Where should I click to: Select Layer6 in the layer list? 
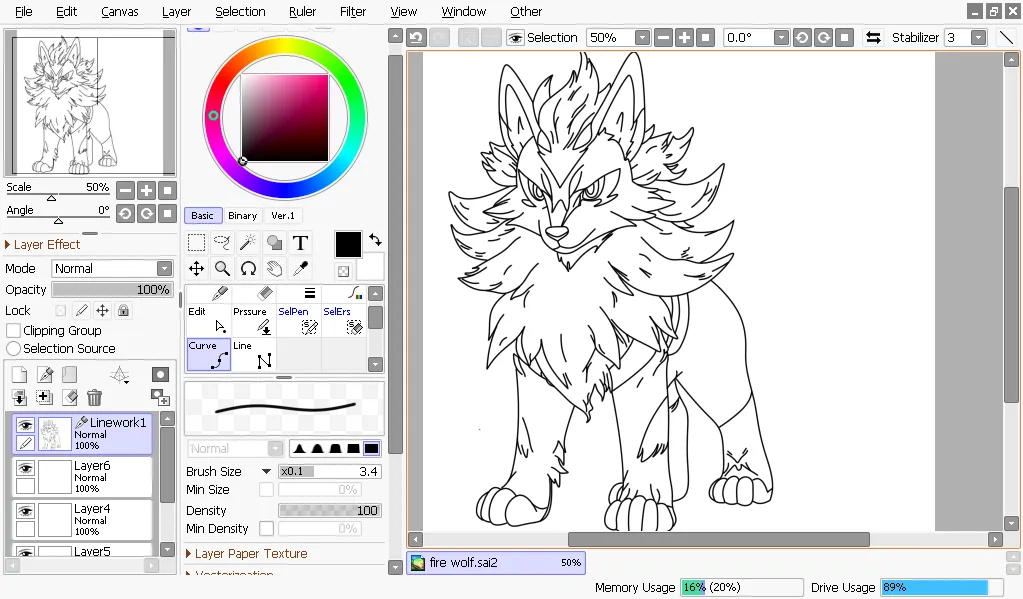[82, 476]
